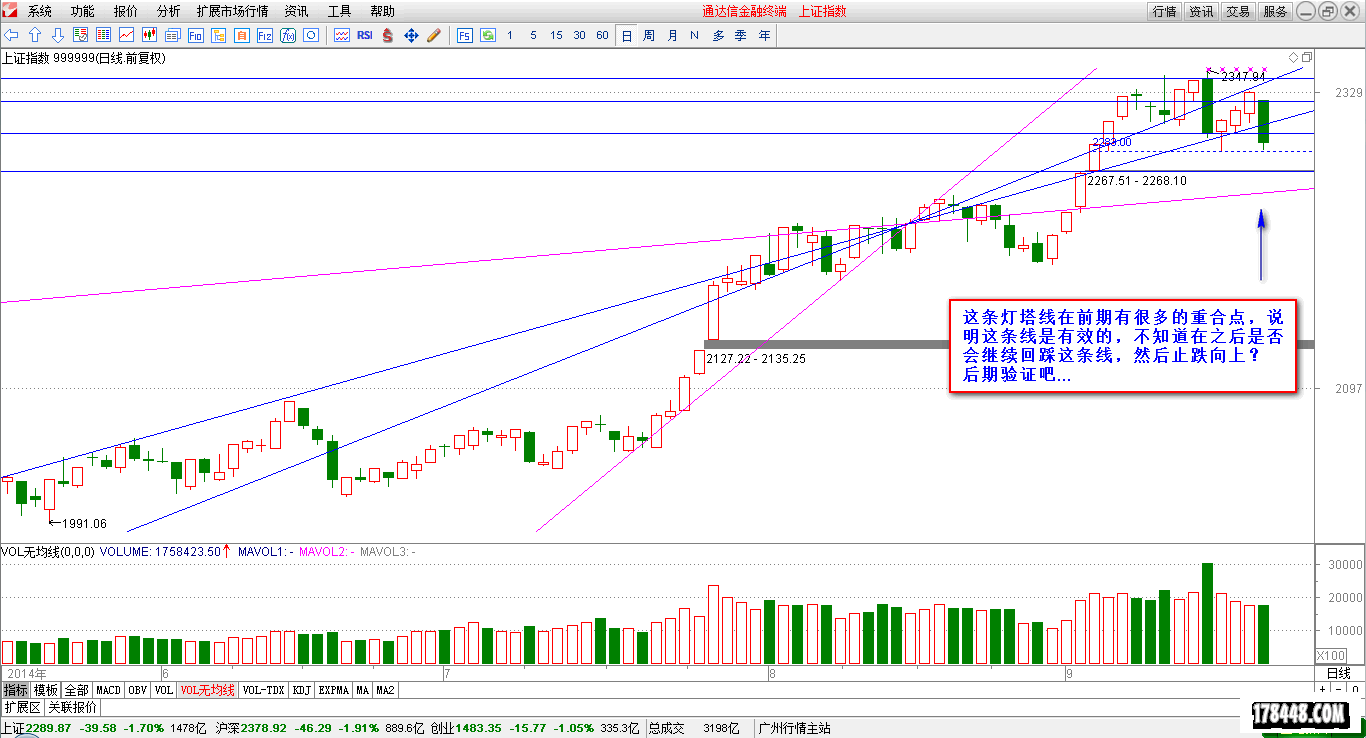1366x738 pixels.
Task: Open the 分析 menu
Action: point(169,11)
